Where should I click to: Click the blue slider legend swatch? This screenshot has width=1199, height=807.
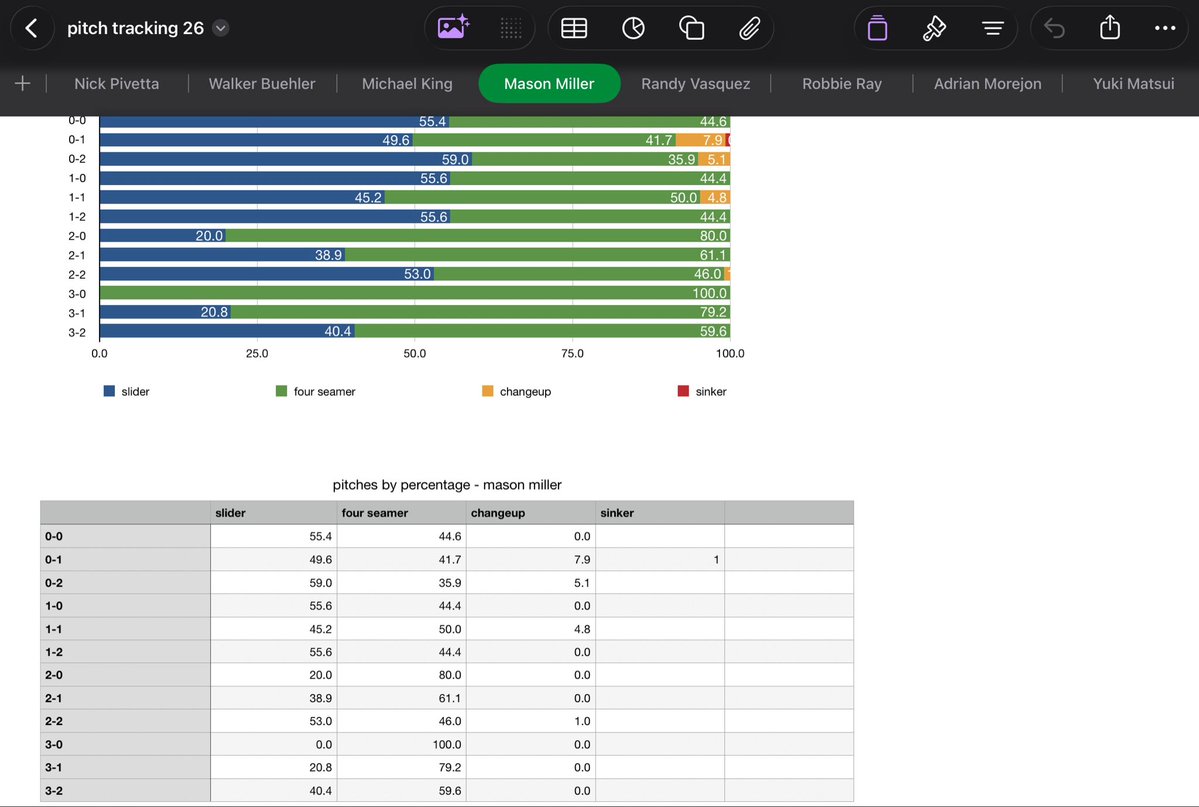pyautogui.click(x=109, y=391)
